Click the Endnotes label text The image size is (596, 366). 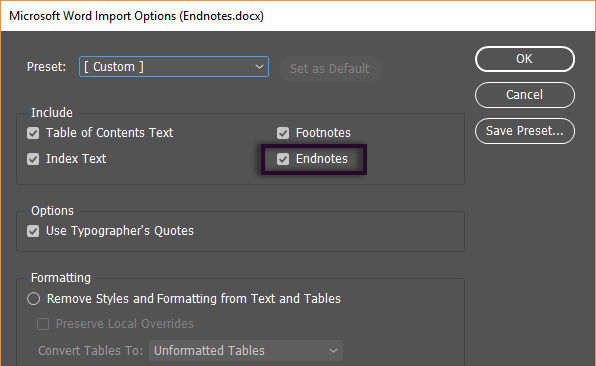click(x=322, y=159)
